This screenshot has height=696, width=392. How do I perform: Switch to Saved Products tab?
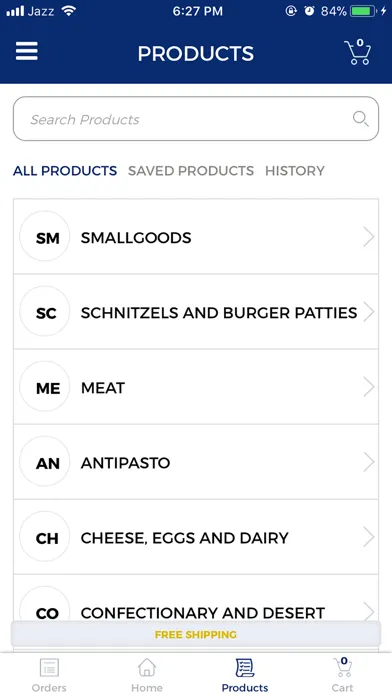(191, 171)
